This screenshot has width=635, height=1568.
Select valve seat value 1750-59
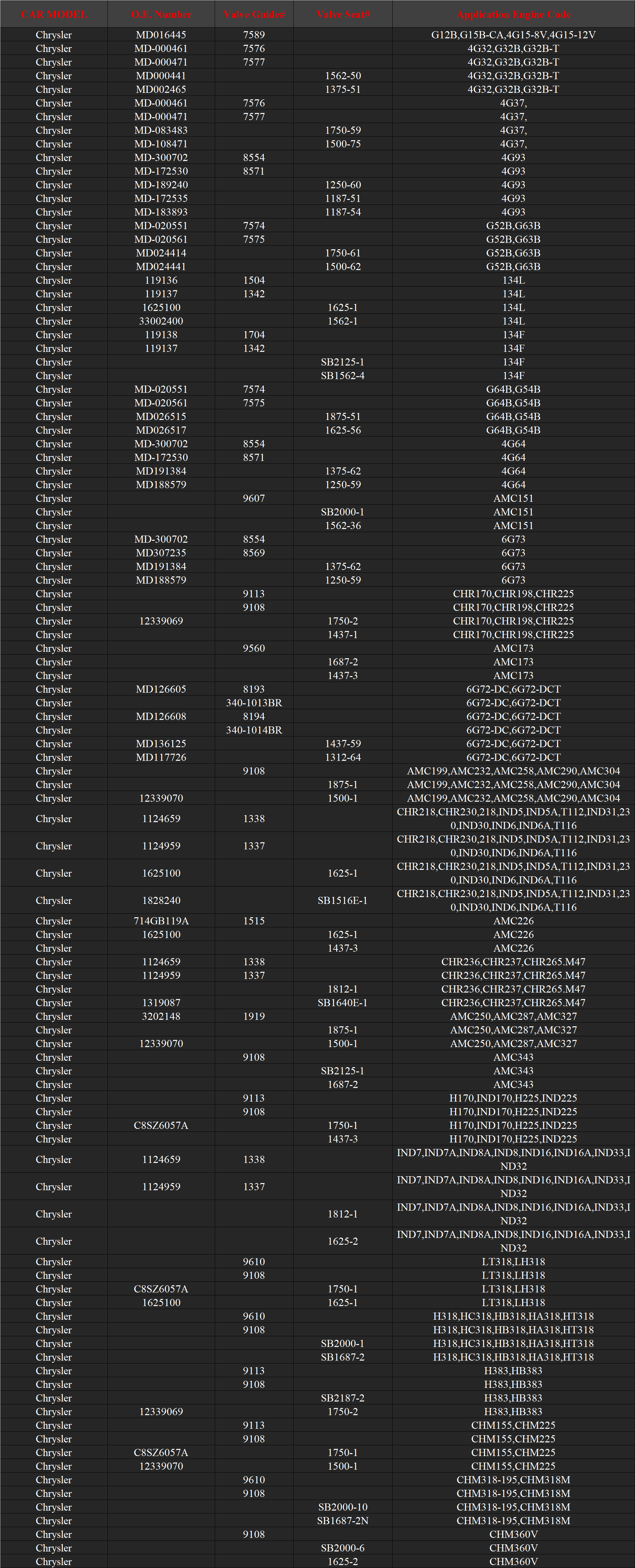343,130
